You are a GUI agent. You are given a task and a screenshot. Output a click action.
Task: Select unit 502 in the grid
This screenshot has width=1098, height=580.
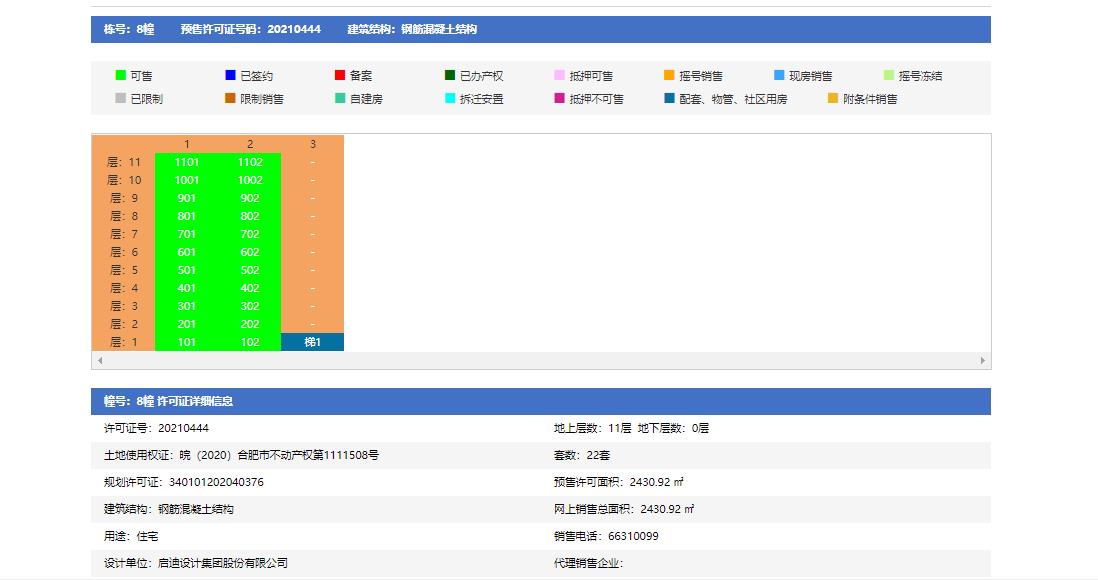[x=251, y=269]
